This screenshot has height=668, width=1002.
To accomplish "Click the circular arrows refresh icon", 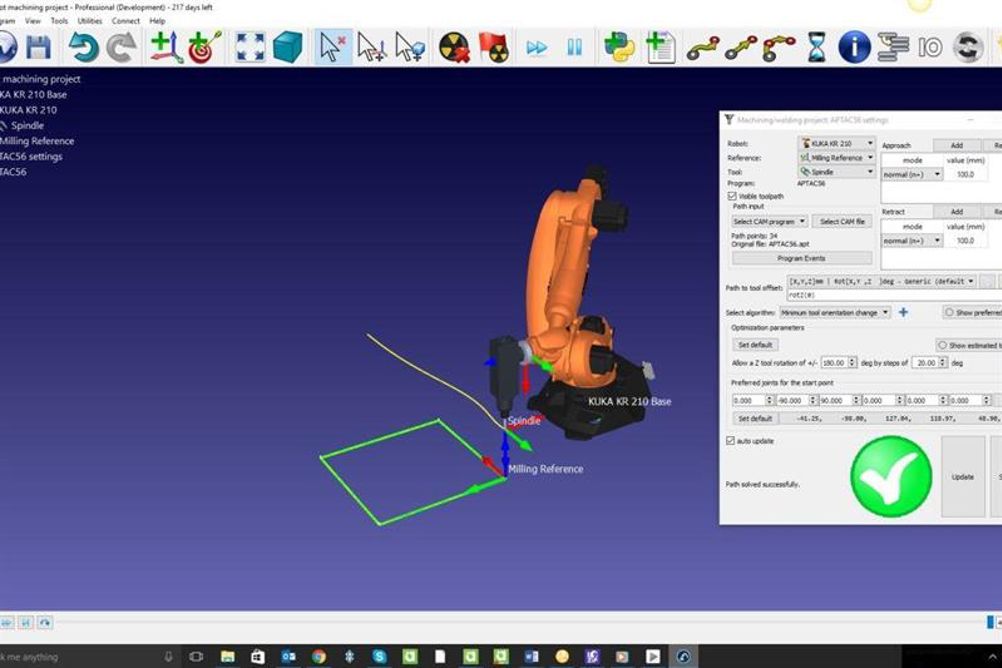I will click(968, 47).
